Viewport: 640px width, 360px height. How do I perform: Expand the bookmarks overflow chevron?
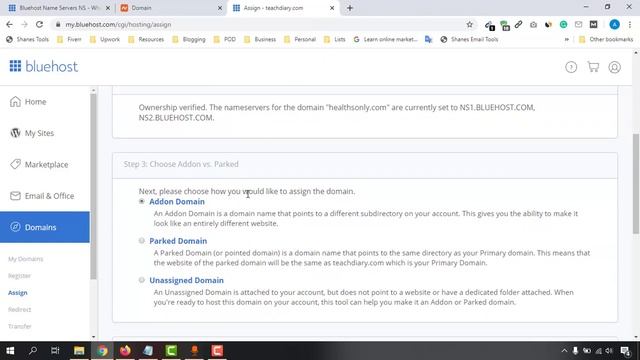coord(567,40)
